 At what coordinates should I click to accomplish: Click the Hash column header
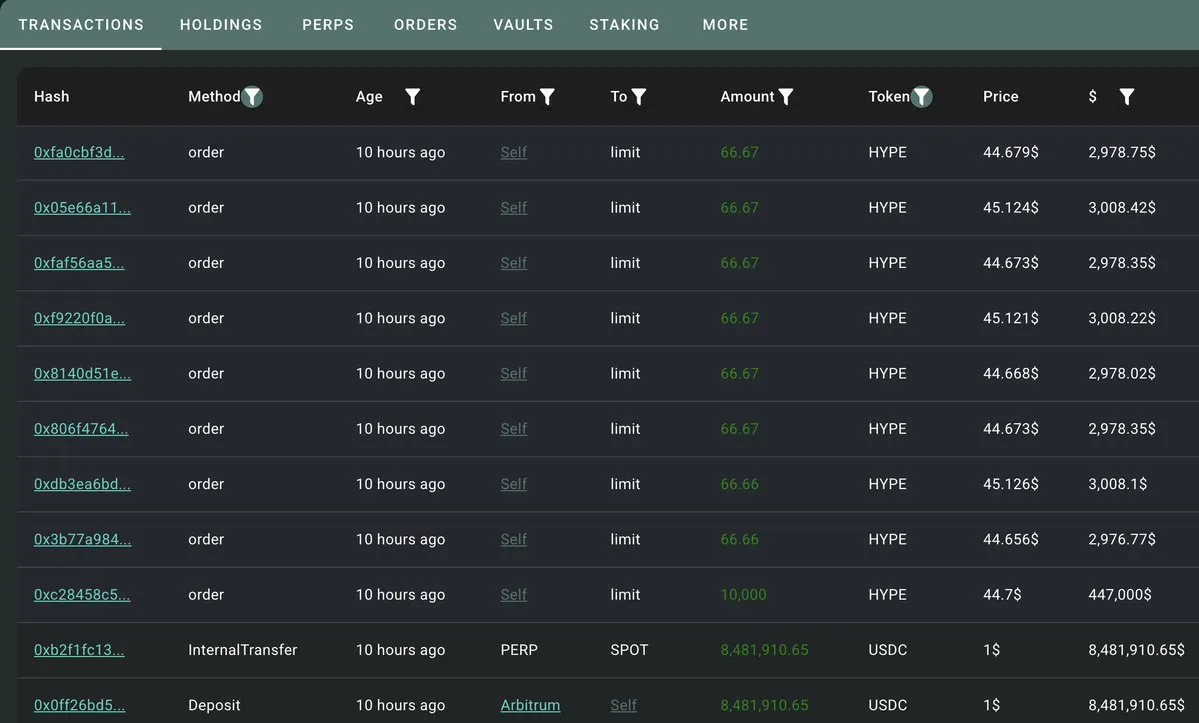[x=51, y=96]
